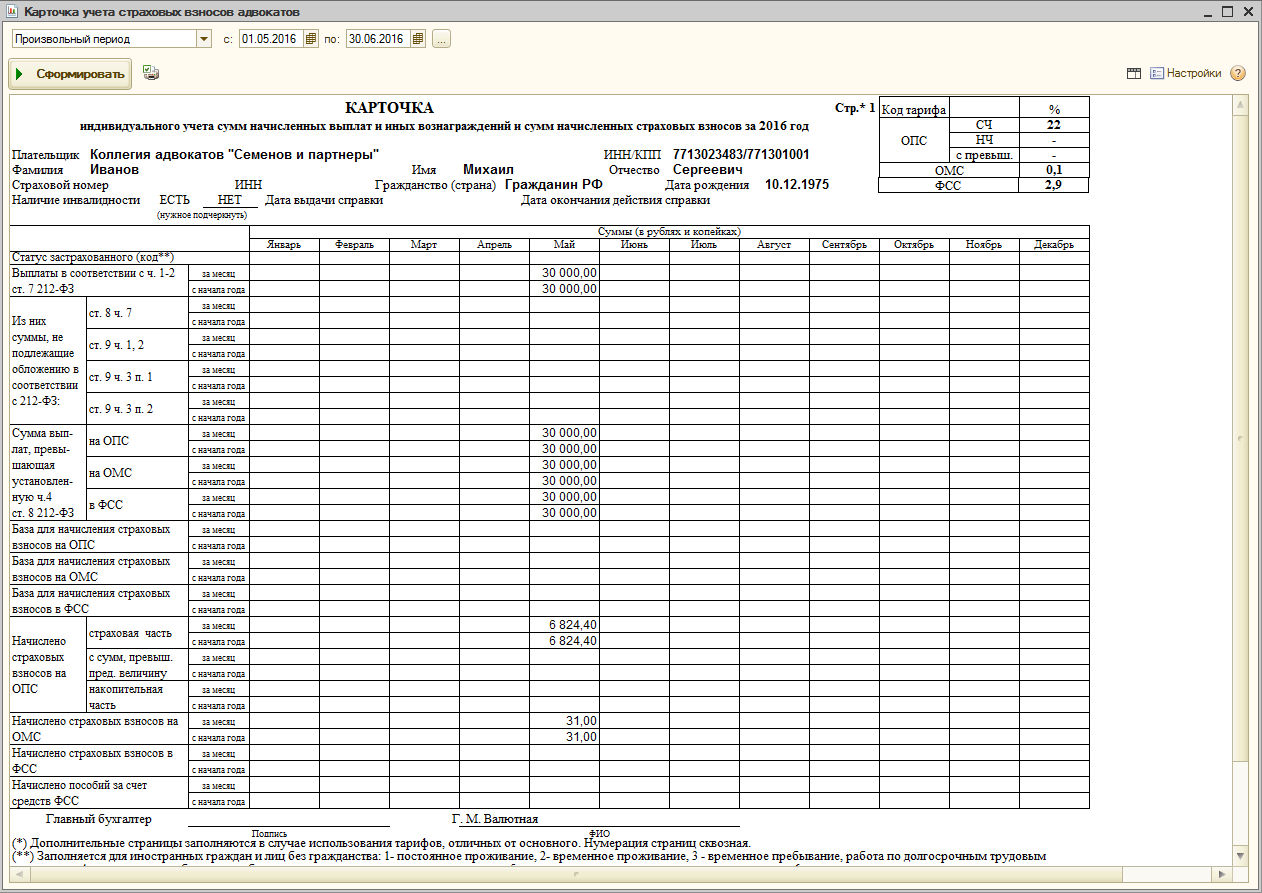1262x893 pixels.
Task: Select the ОПС СЧ tariff value 22
Action: pyautogui.click(x=1053, y=125)
